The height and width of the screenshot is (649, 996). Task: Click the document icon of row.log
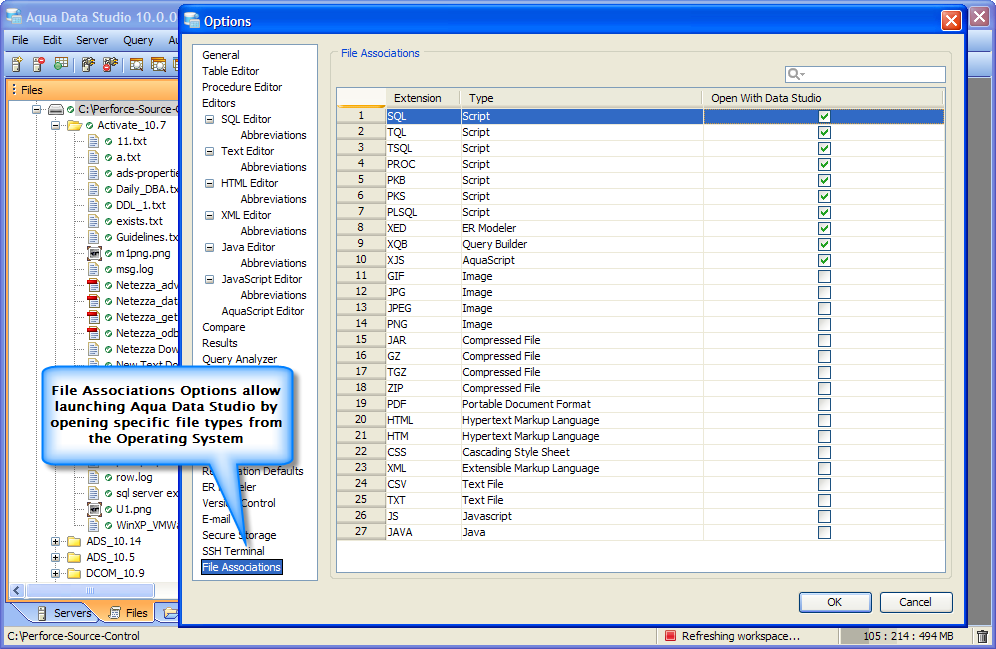[93, 477]
